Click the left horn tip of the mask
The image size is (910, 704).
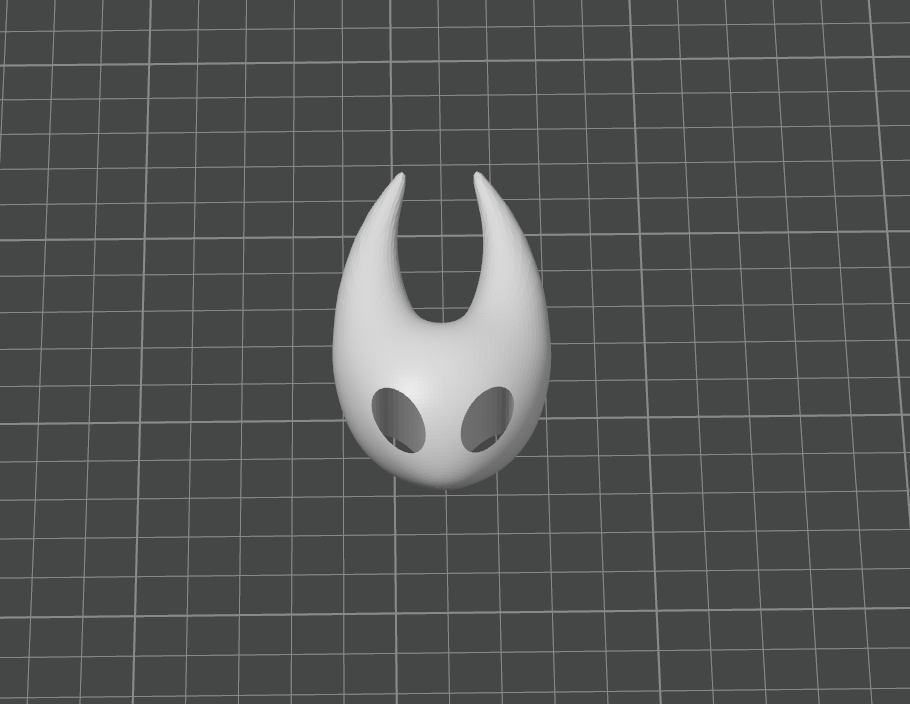tap(399, 178)
